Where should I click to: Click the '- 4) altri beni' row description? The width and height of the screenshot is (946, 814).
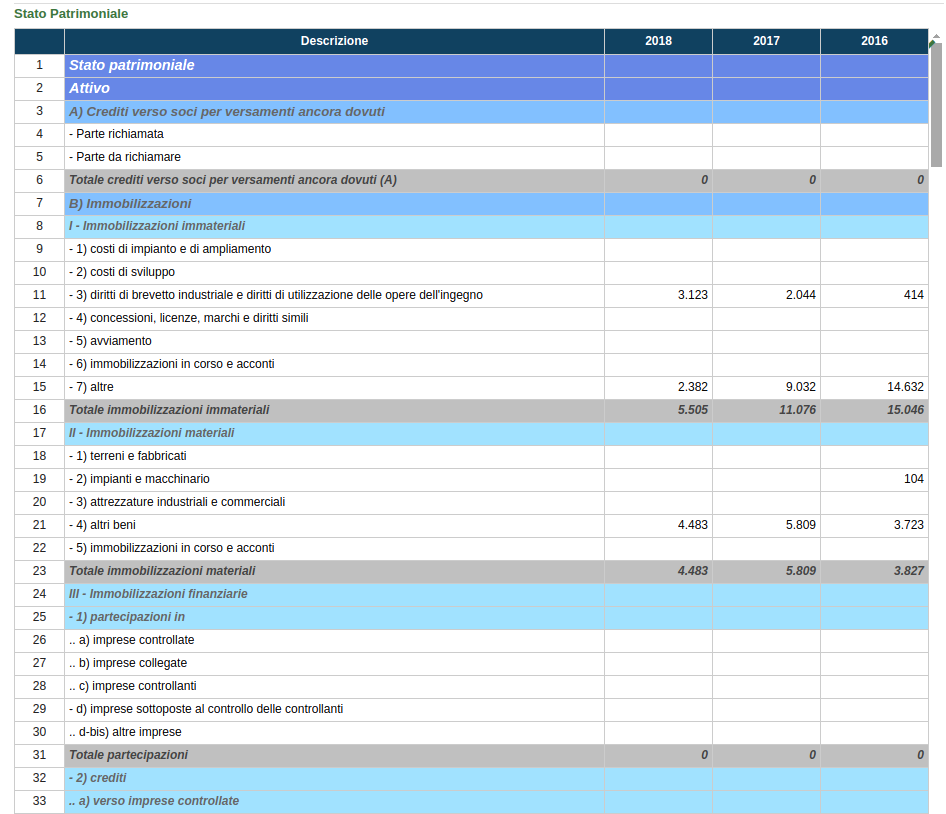(102, 525)
